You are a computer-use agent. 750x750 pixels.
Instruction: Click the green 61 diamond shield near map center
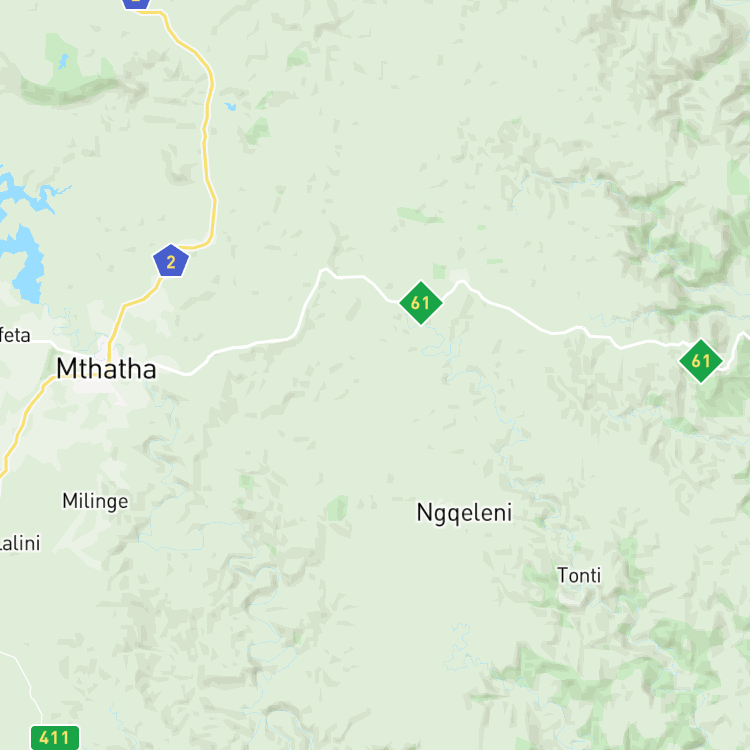pyautogui.click(x=420, y=303)
